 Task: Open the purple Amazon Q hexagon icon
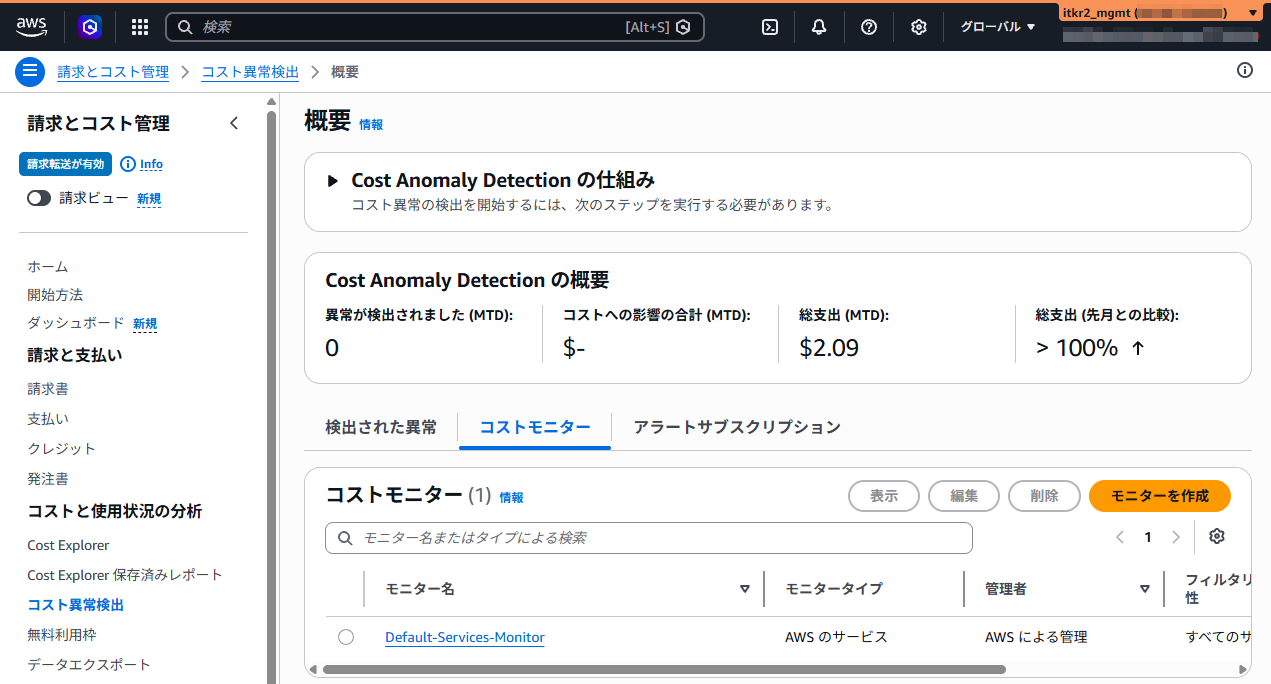(90, 27)
